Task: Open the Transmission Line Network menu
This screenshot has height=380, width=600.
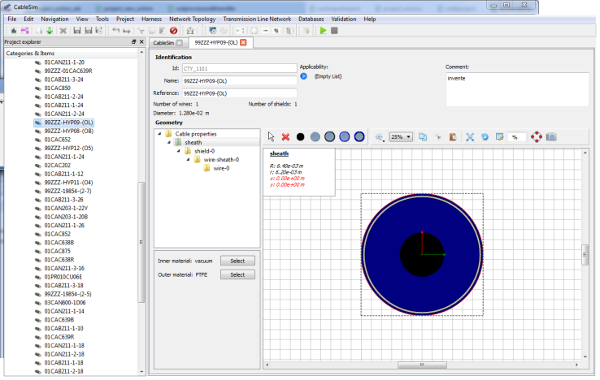Action: click(257, 19)
